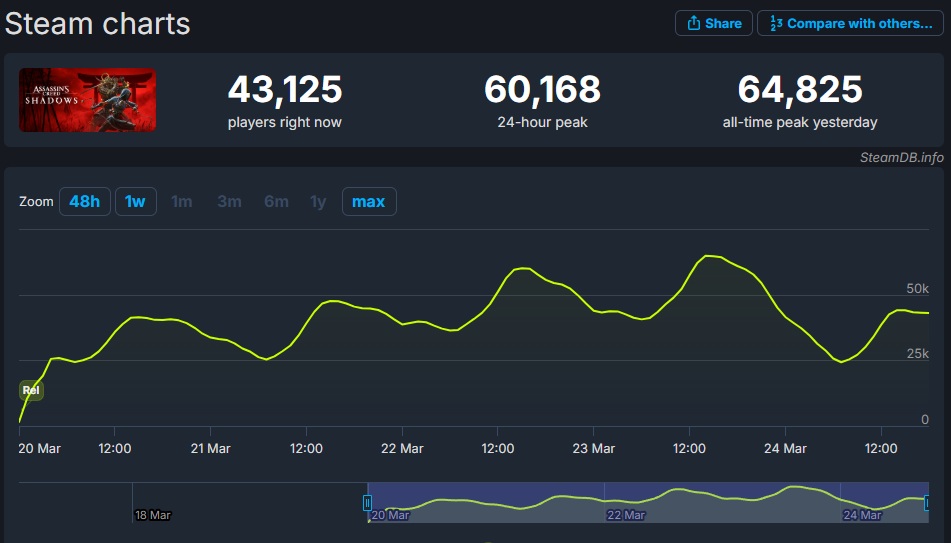Viewport: 951px width, 543px height.
Task: Click the 50k y-axis label
Action: (x=917, y=289)
